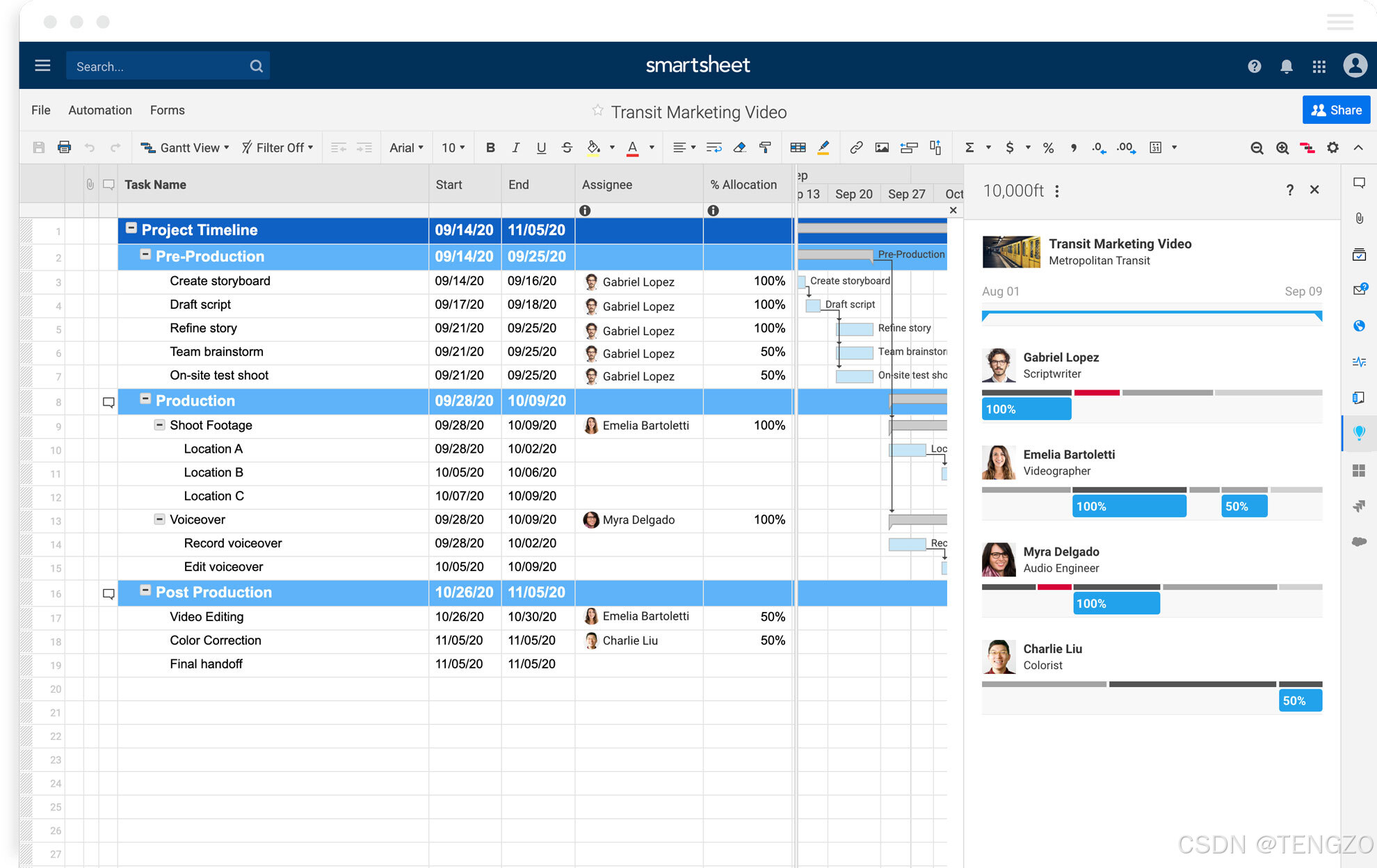Click the insert hyperlink icon
1377x868 pixels.
click(x=856, y=147)
